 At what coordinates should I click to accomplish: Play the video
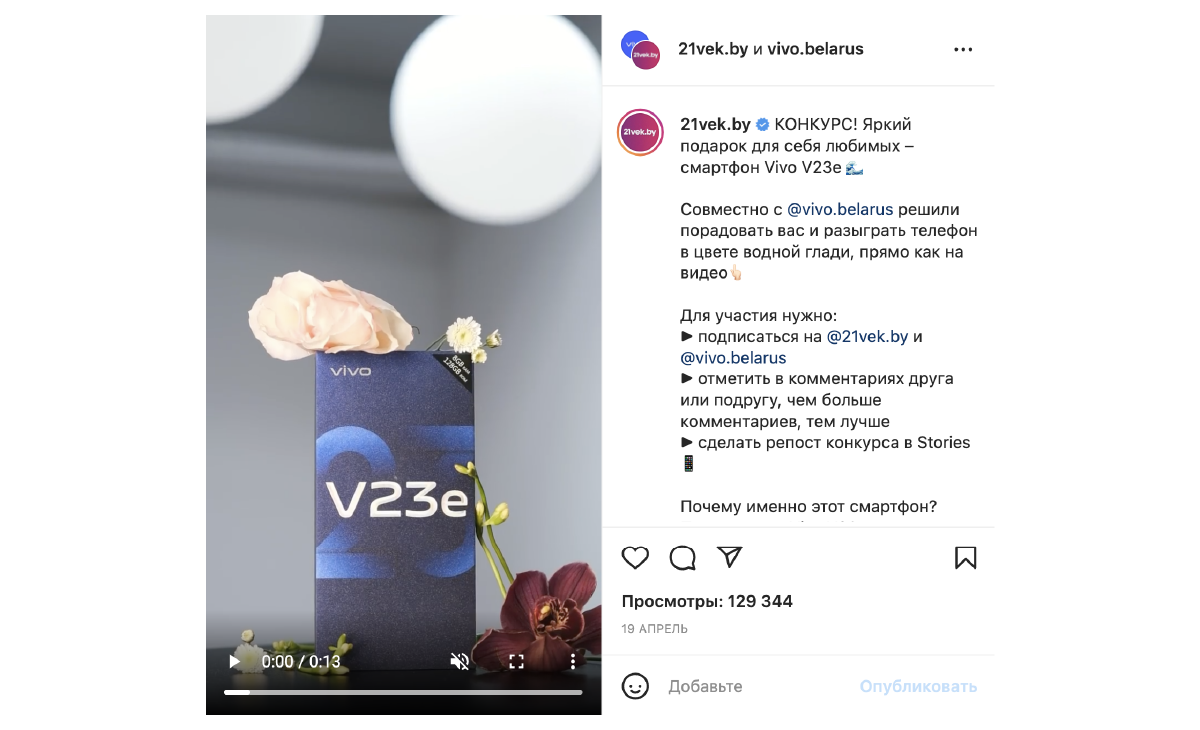235,661
